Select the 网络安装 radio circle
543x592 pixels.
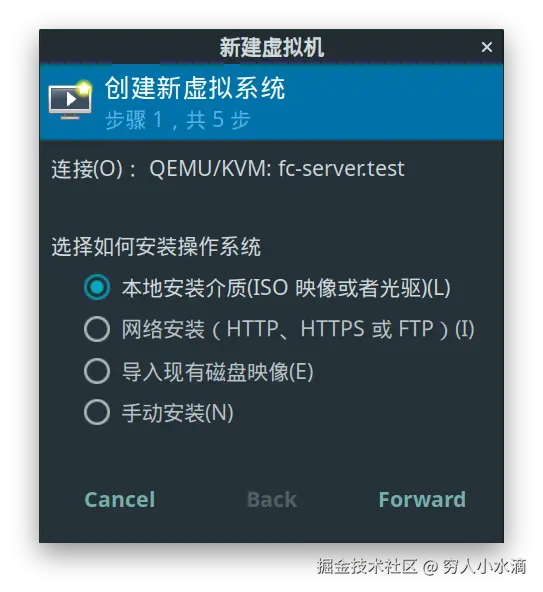(97, 329)
